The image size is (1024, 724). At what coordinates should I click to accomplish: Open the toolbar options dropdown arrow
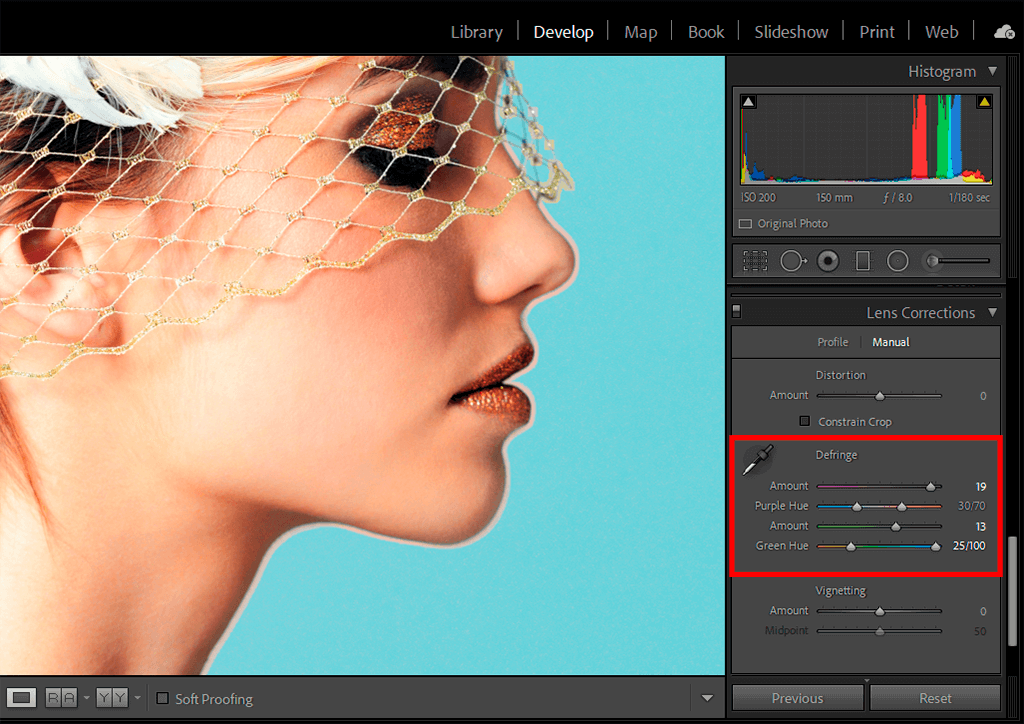click(708, 698)
